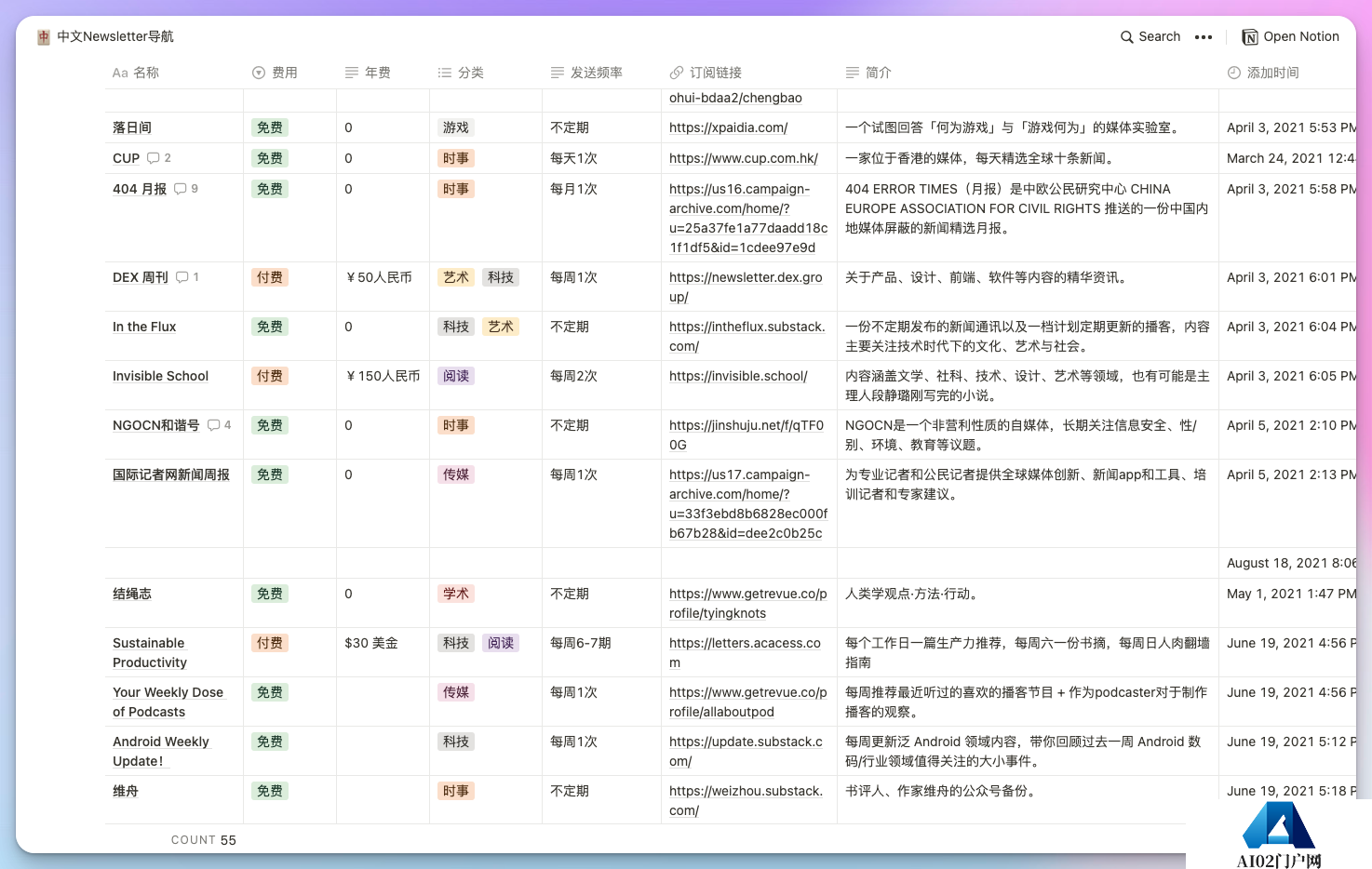The image size is (1372, 869).
Task: Click the 付费 tag in DEX 周刊 row
Action: click(x=270, y=278)
